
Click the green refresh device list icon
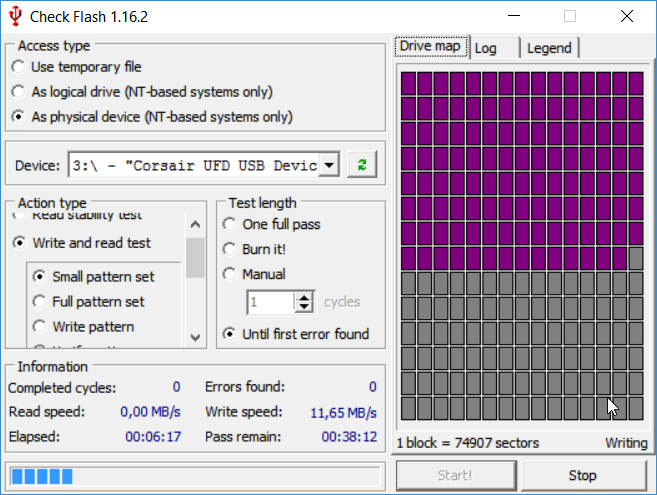pyautogui.click(x=362, y=165)
